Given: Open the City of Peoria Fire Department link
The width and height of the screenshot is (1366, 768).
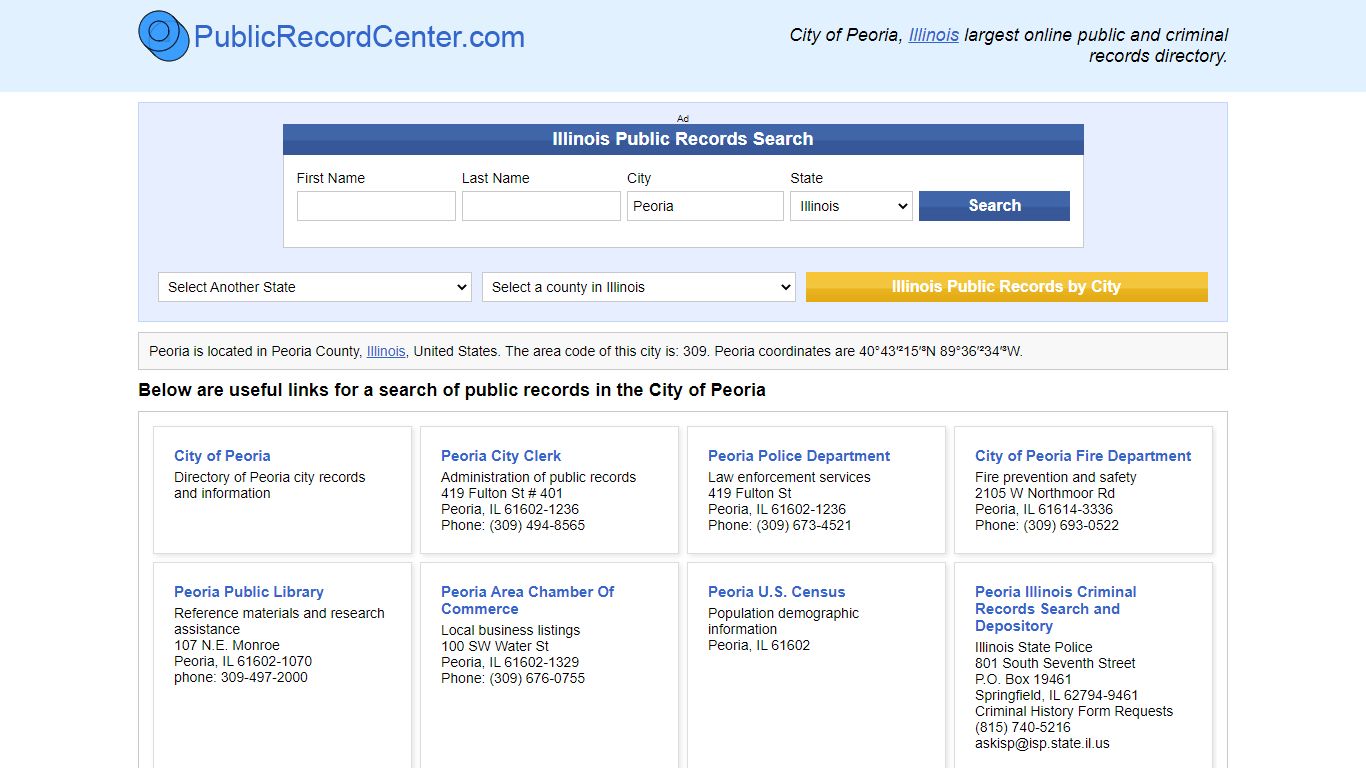Looking at the screenshot, I should [x=1083, y=456].
